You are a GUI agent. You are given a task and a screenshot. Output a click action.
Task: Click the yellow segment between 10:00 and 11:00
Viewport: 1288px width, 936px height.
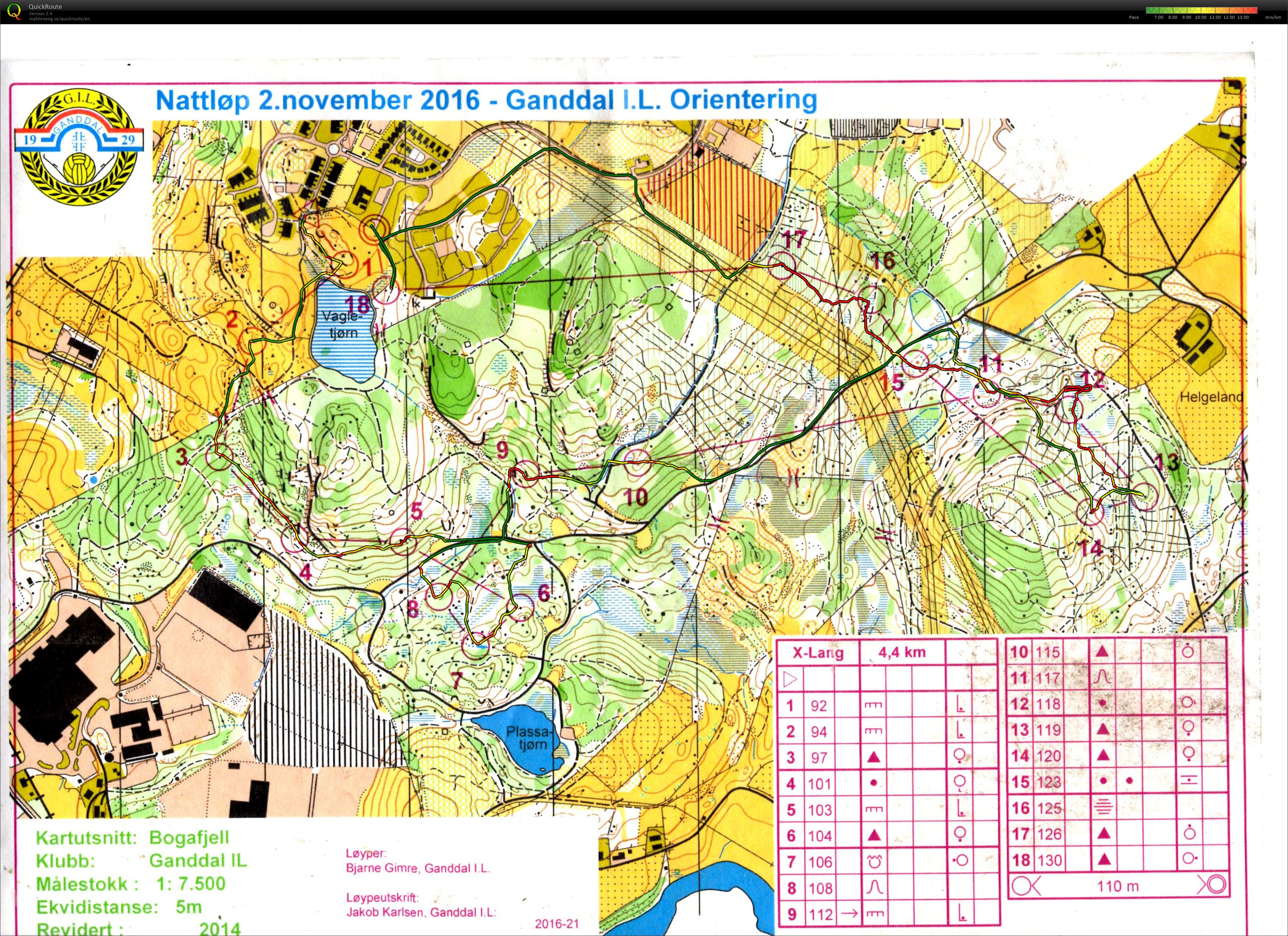1207,10
